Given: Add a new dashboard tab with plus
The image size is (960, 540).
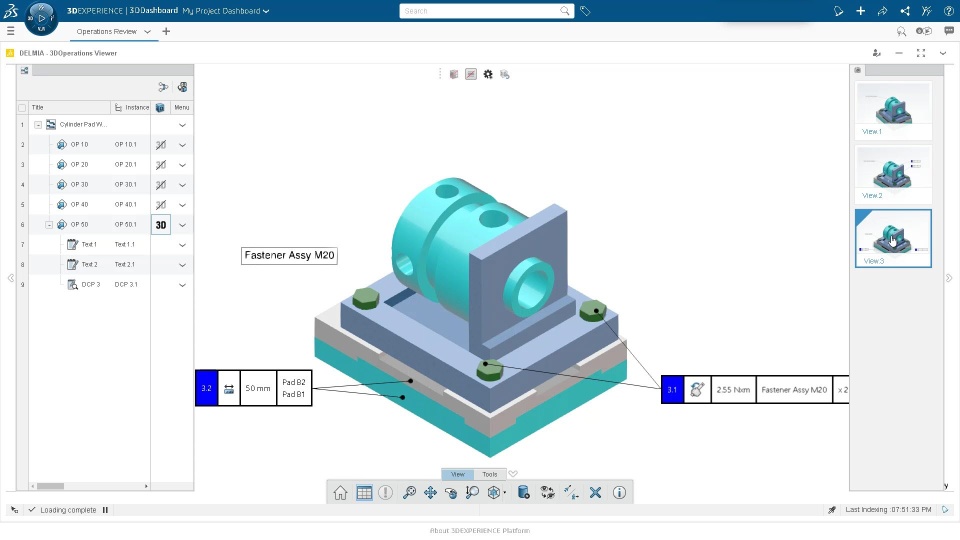Looking at the screenshot, I should pyautogui.click(x=166, y=31).
